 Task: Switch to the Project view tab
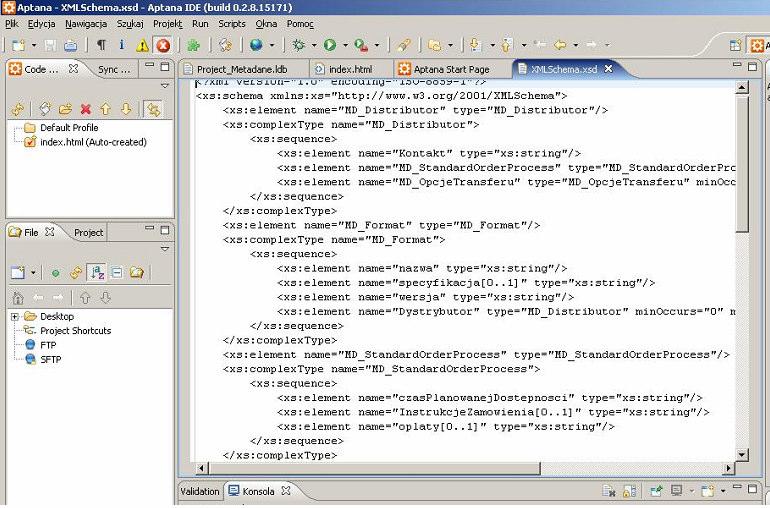pos(88,232)
